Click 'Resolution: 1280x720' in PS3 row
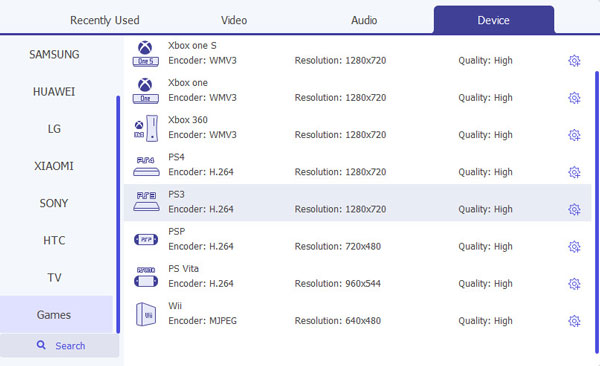 tap(340, 209)
